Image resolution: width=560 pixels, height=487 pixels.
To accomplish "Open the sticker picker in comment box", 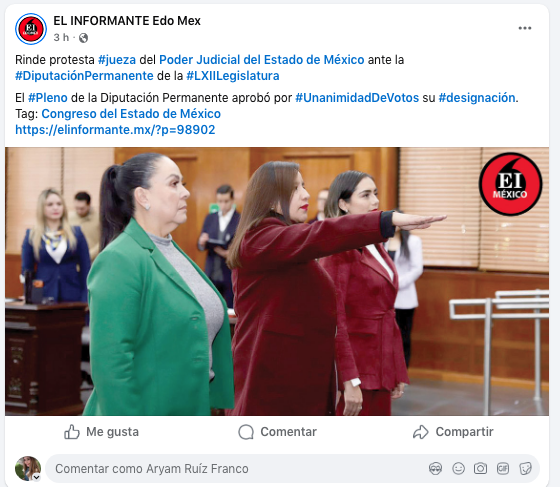I will [525, 468].
